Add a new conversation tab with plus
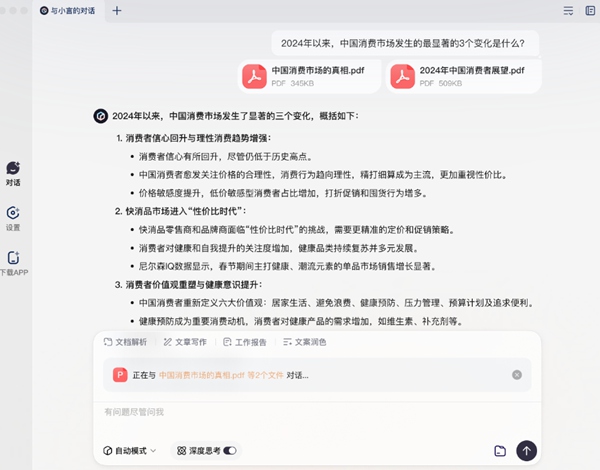 point(117,11)
